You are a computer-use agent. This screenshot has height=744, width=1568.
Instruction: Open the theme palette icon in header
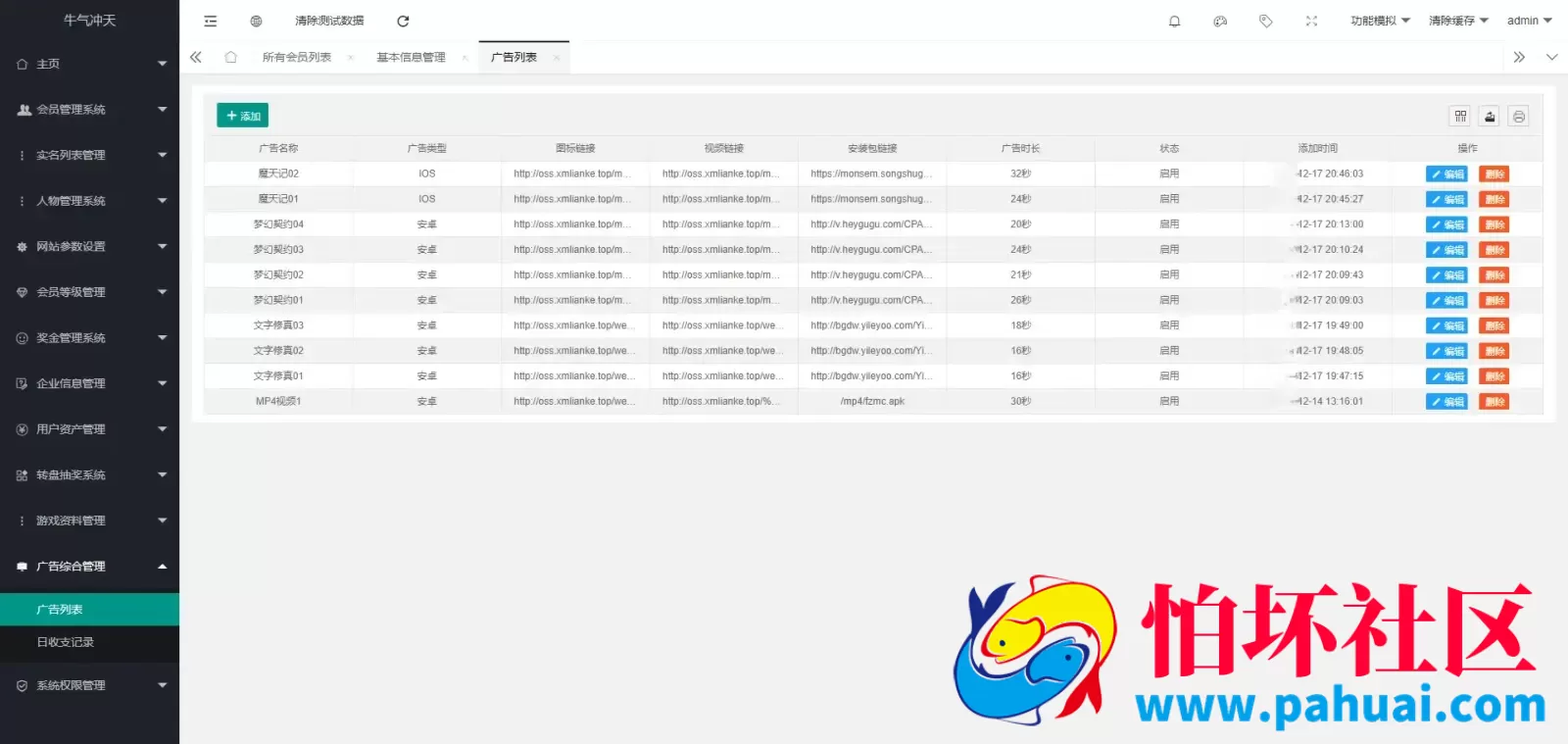[1220, 21]
